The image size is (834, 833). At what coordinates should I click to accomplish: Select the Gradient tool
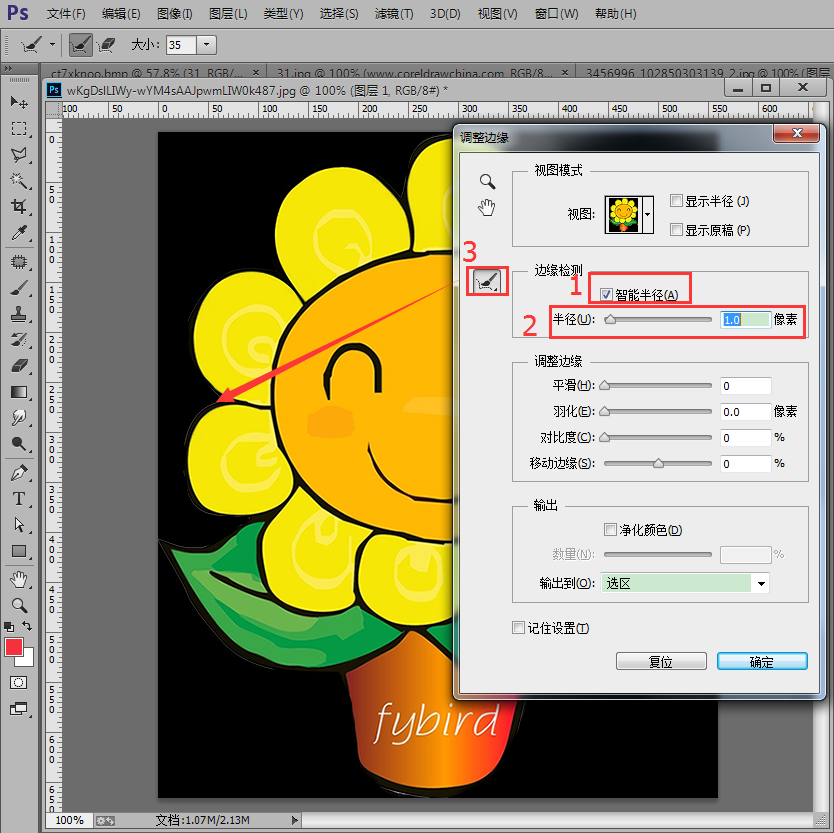(19, 392)
